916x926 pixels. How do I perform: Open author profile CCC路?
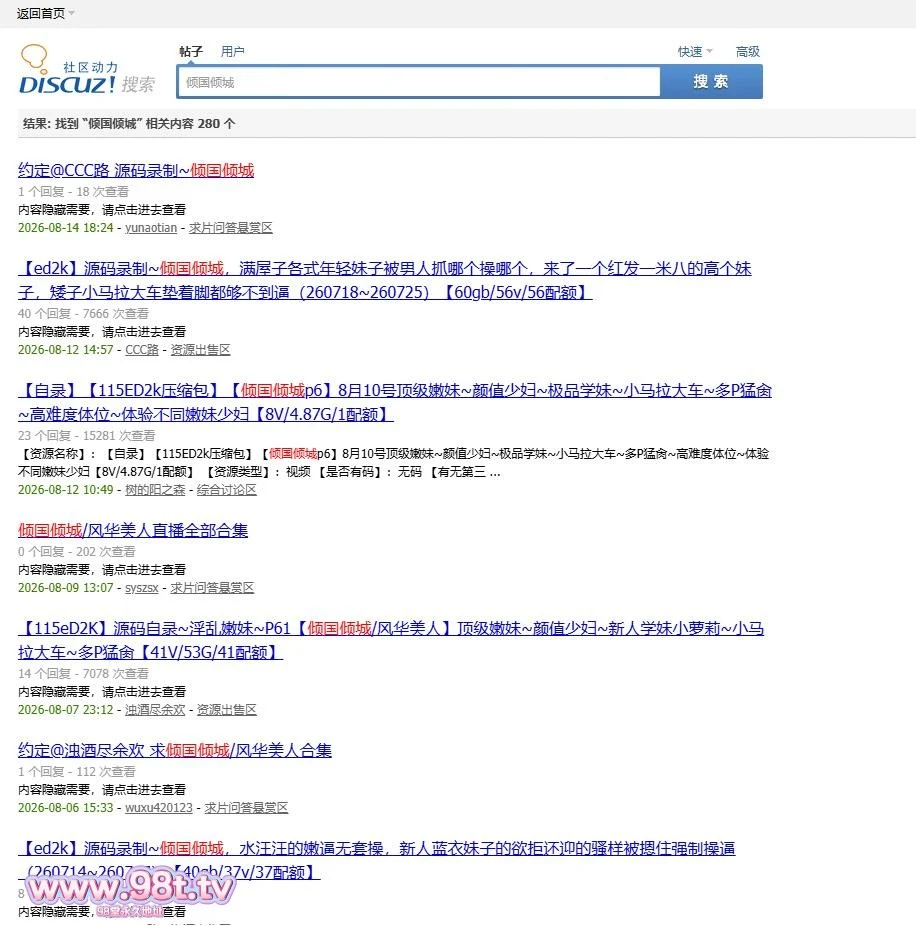(x=142, y=350)
